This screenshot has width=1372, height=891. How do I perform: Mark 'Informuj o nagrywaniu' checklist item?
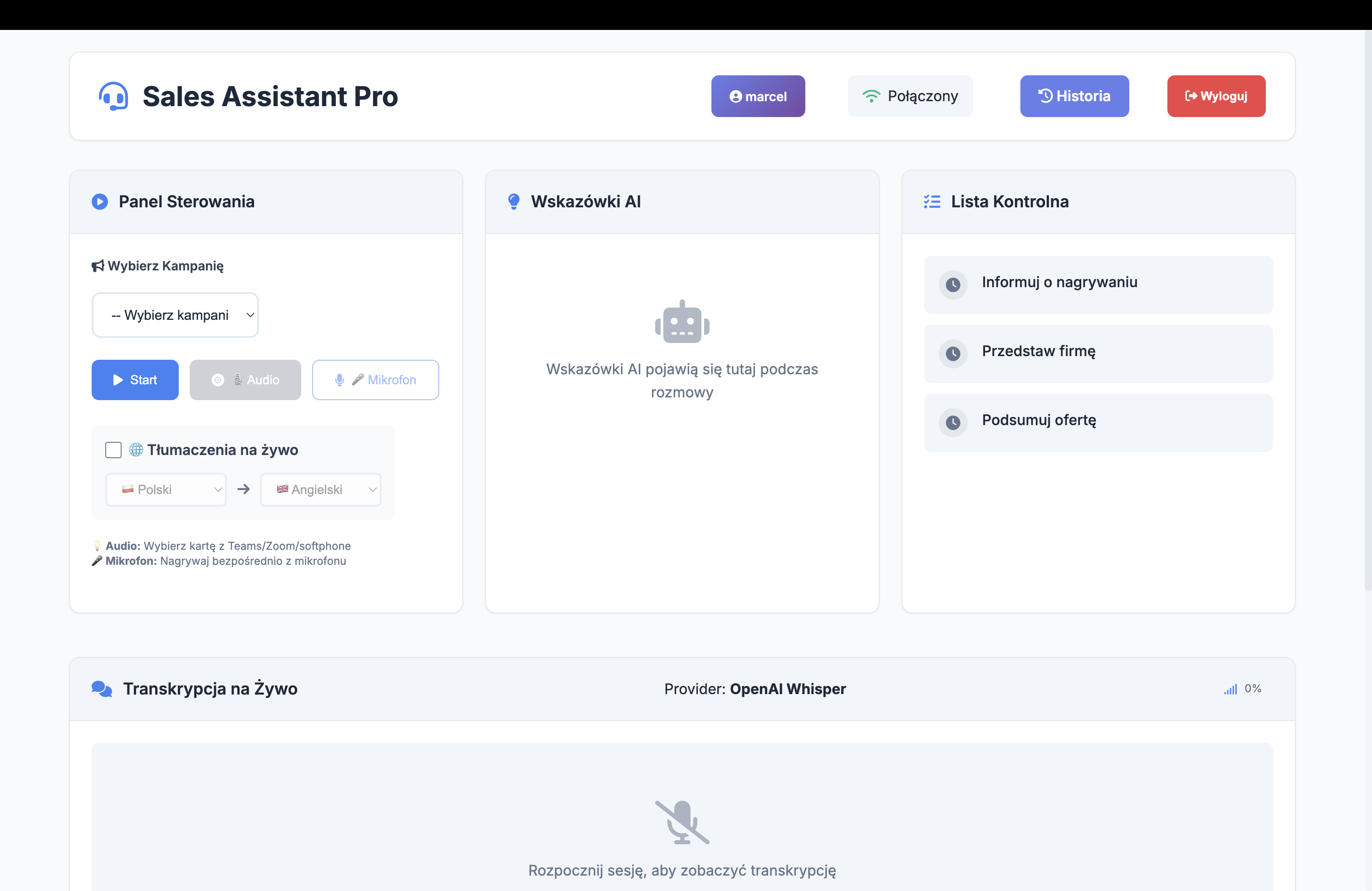pyautogui.click(x=953, y=285)
